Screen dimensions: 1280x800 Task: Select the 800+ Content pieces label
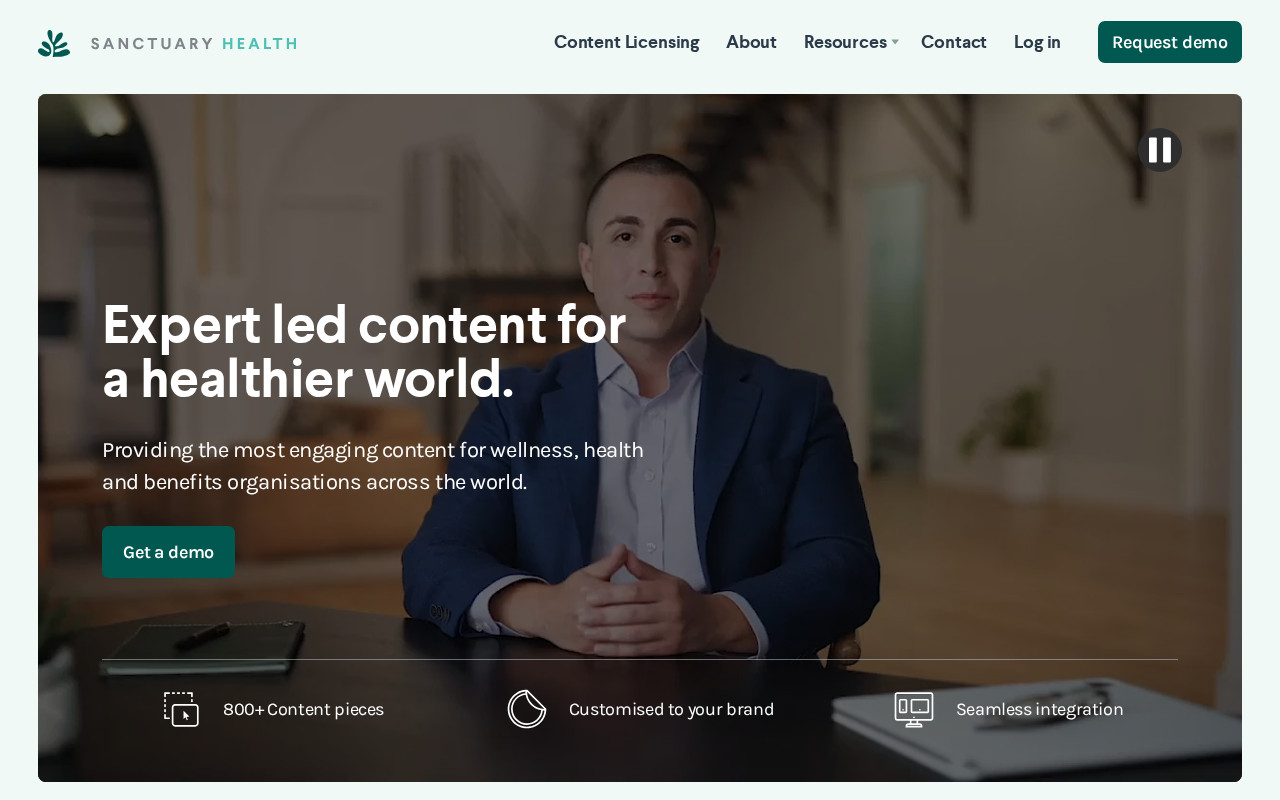tap(303, 709)
